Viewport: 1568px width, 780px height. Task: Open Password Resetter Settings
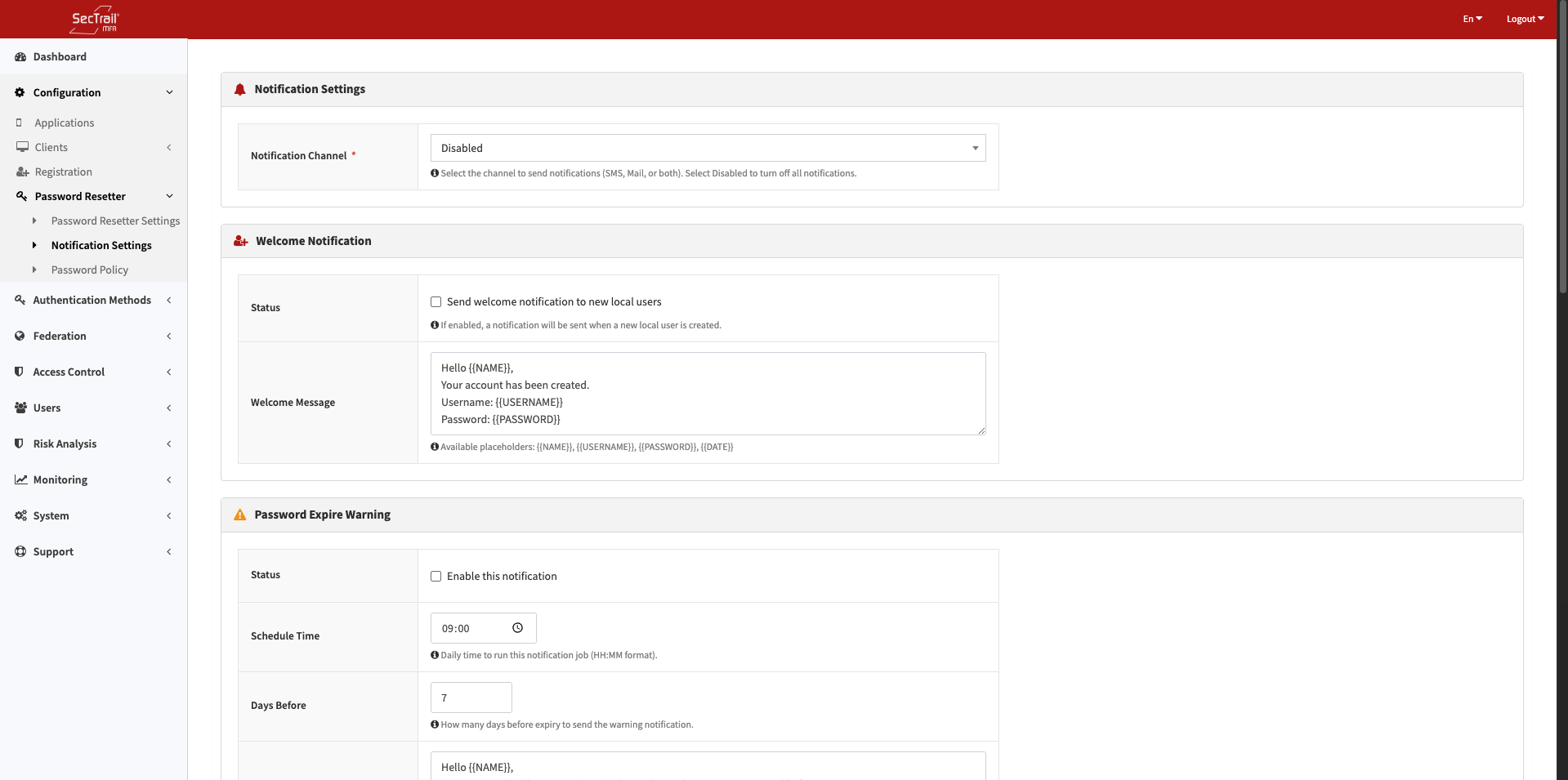coord(115,221)
